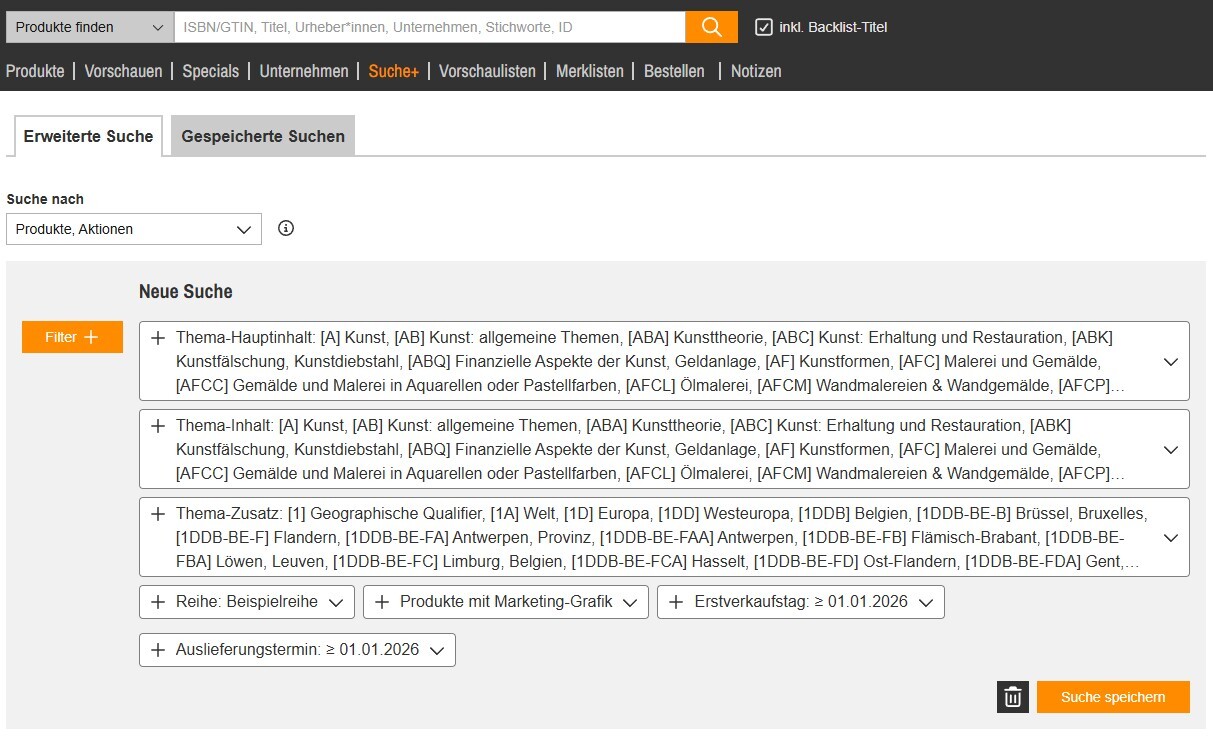Viewport: 1213px width, 742px height.
Task: Click plus icon on Erstverkaufstag filter
Action: [675, 602]
